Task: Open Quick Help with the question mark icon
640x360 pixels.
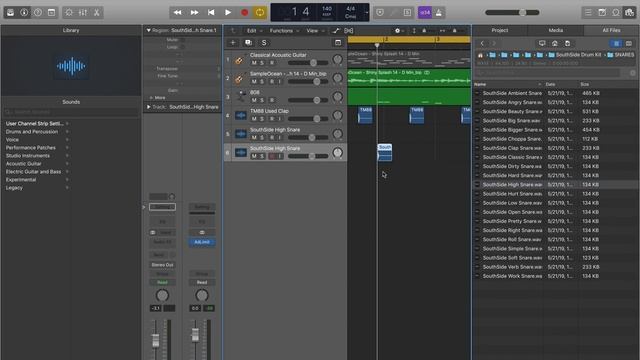Action: (x=38, y=12)
